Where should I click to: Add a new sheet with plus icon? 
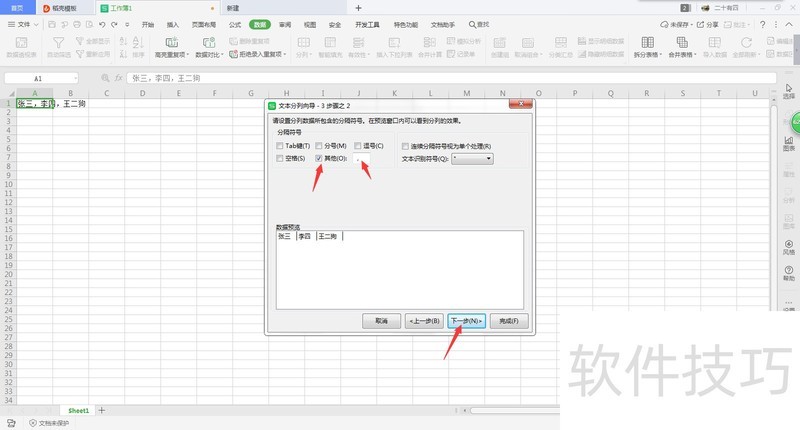click(x=102, y=410)
